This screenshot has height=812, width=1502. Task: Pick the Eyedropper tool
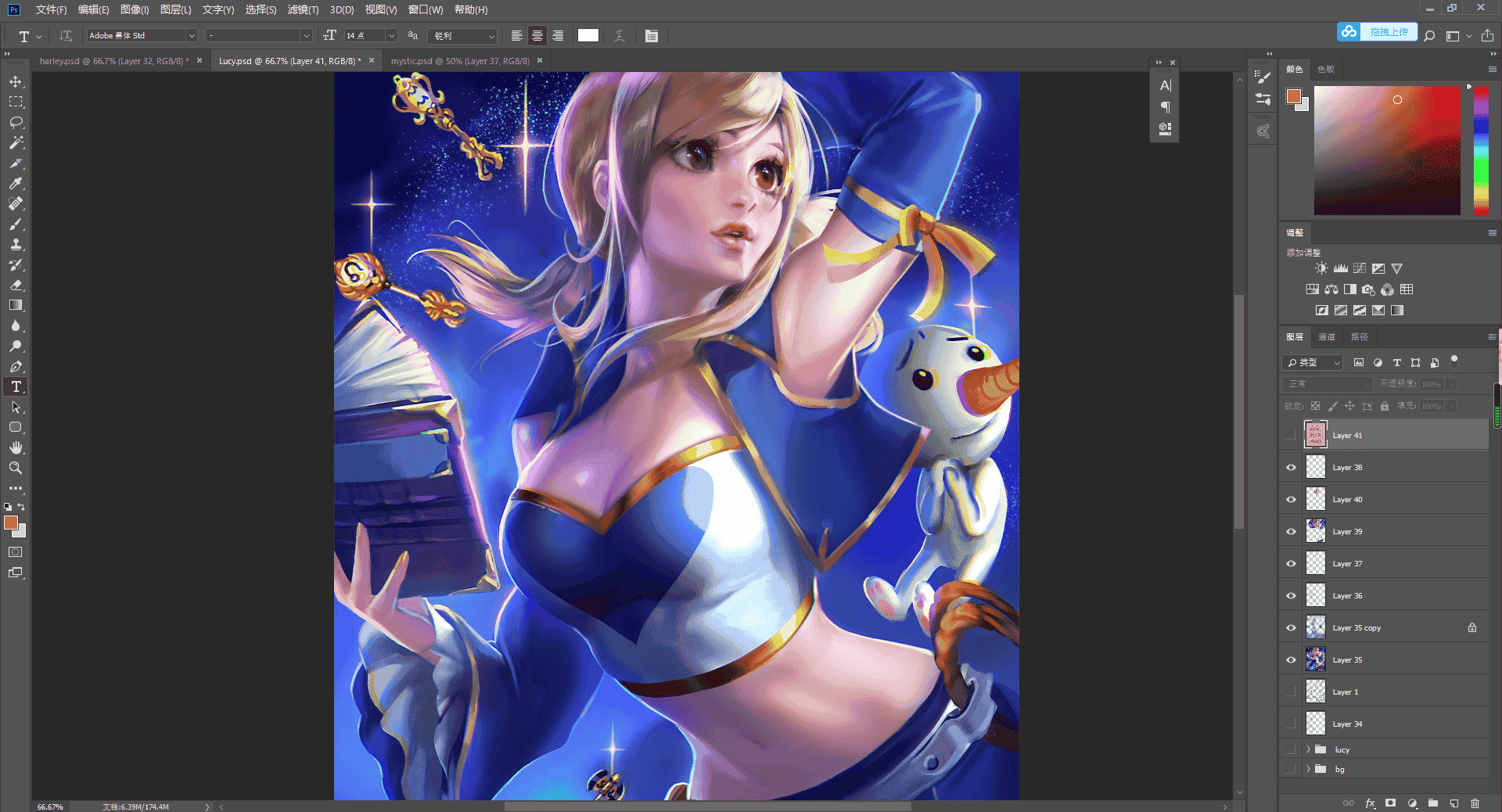(16, 183)
